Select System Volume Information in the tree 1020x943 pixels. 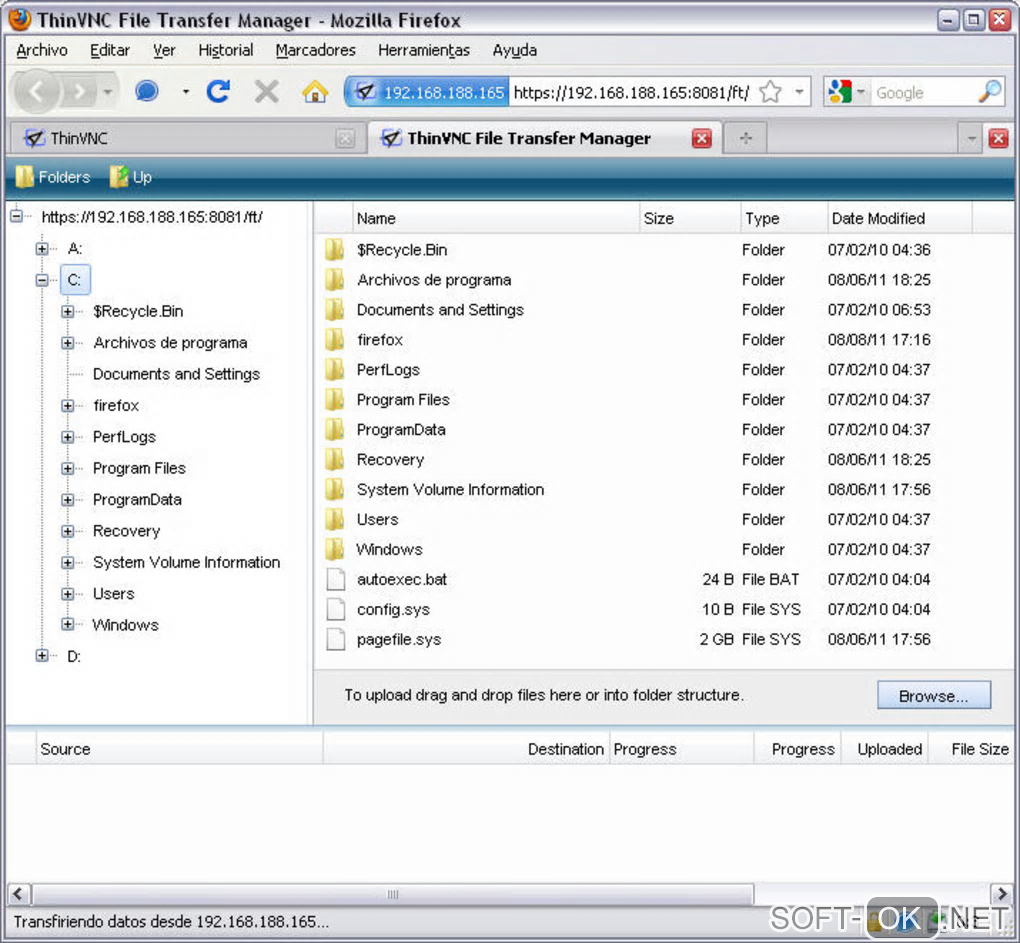click(x=187, y=562)
